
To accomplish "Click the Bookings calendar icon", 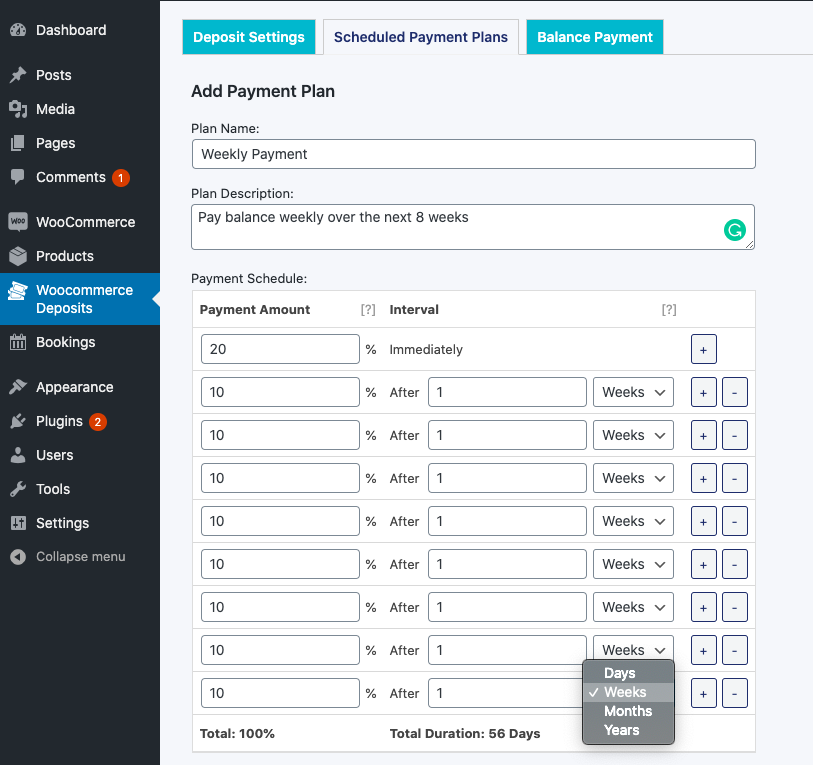I will point(18,342).
